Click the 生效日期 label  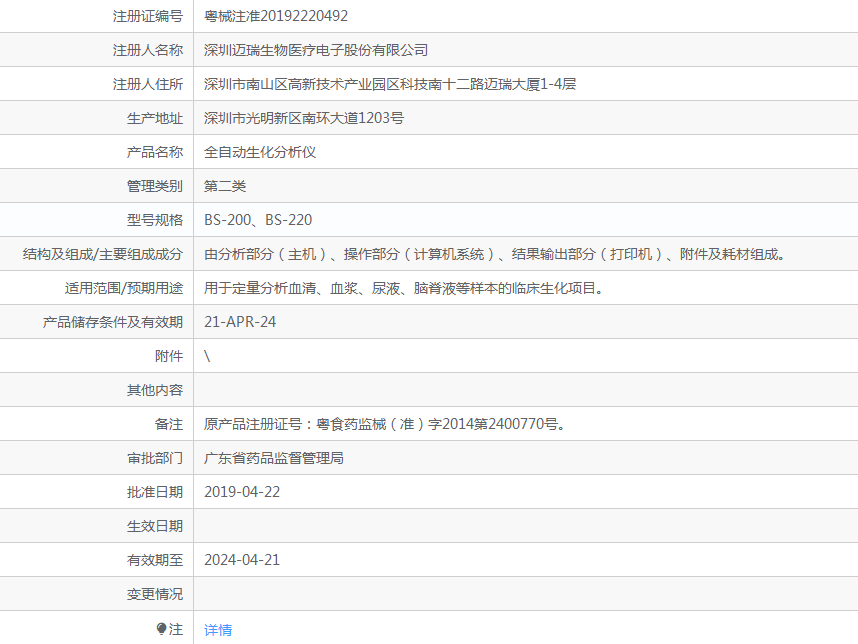pyautogui.click(x=155, y=526)
